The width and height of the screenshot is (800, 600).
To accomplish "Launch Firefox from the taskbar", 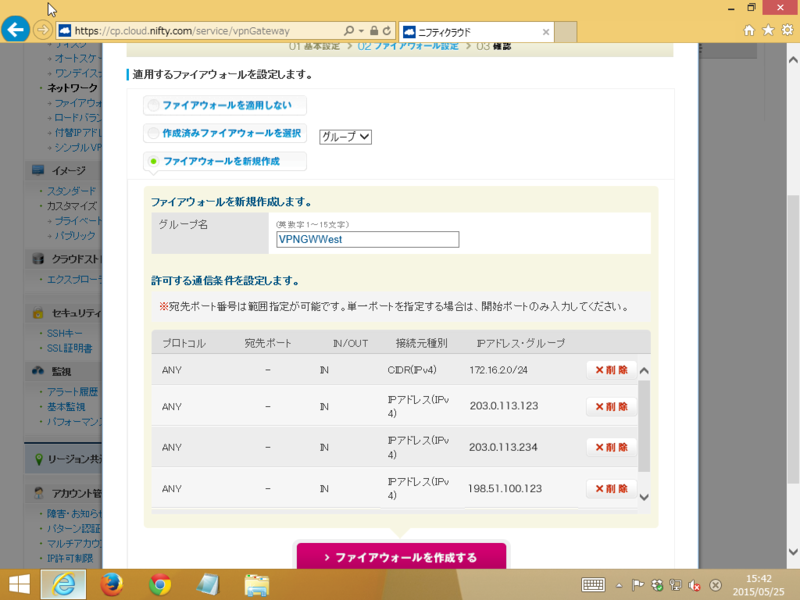I will (x=110, y=583).
